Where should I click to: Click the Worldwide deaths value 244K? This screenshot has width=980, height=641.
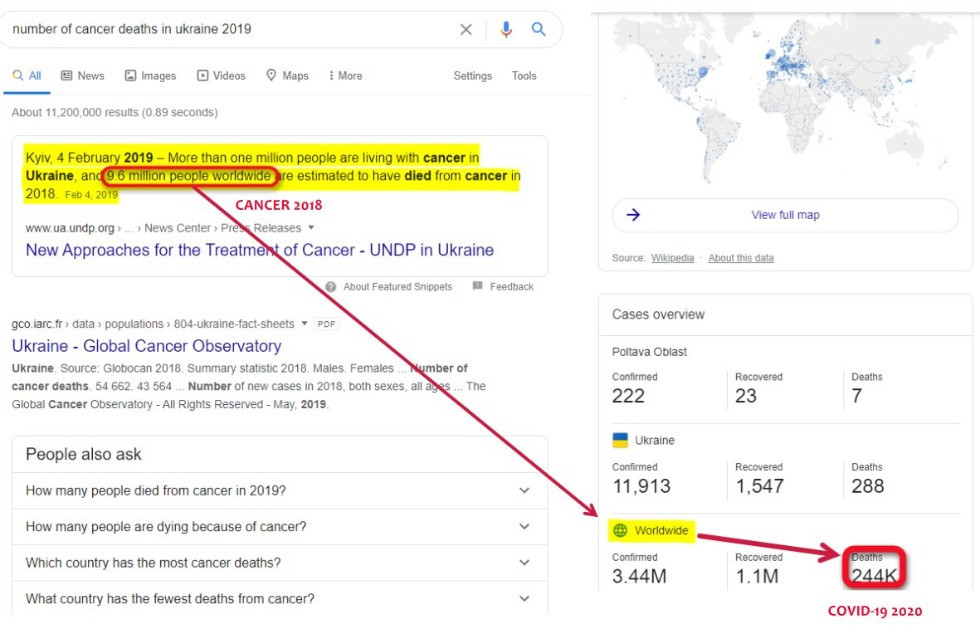874,576
